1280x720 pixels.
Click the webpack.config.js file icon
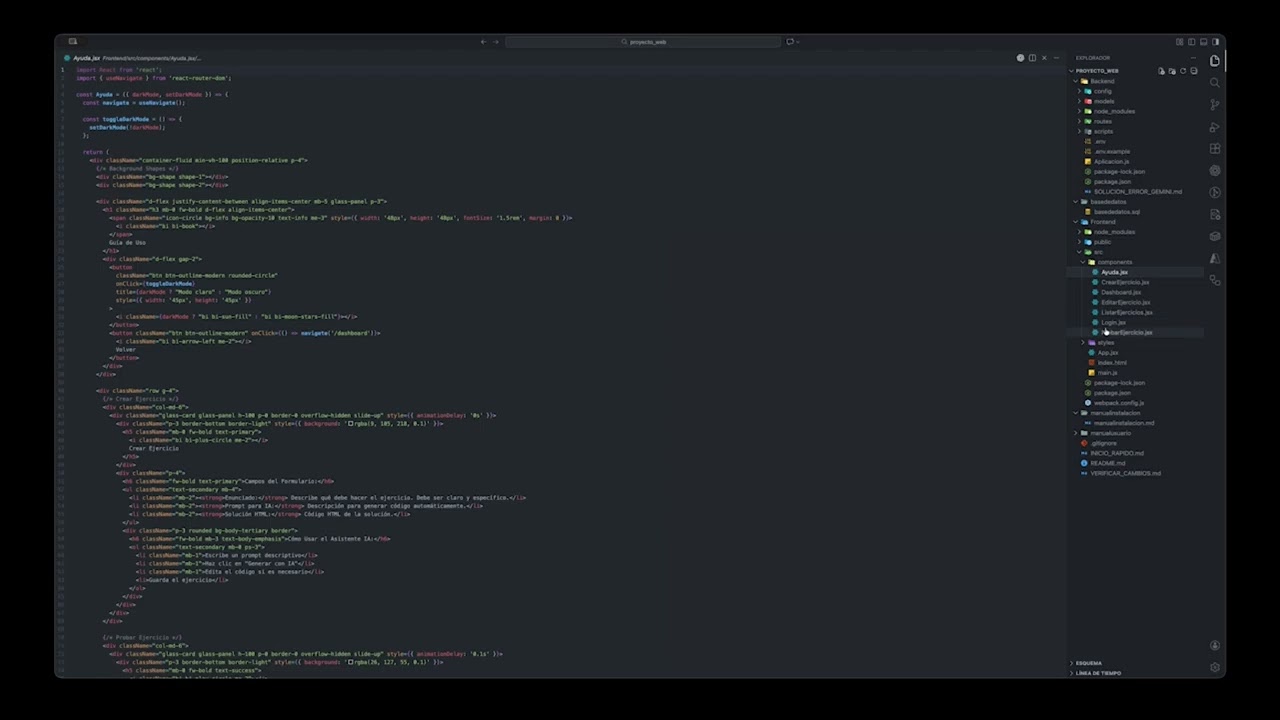click(x=1088, y=403)
